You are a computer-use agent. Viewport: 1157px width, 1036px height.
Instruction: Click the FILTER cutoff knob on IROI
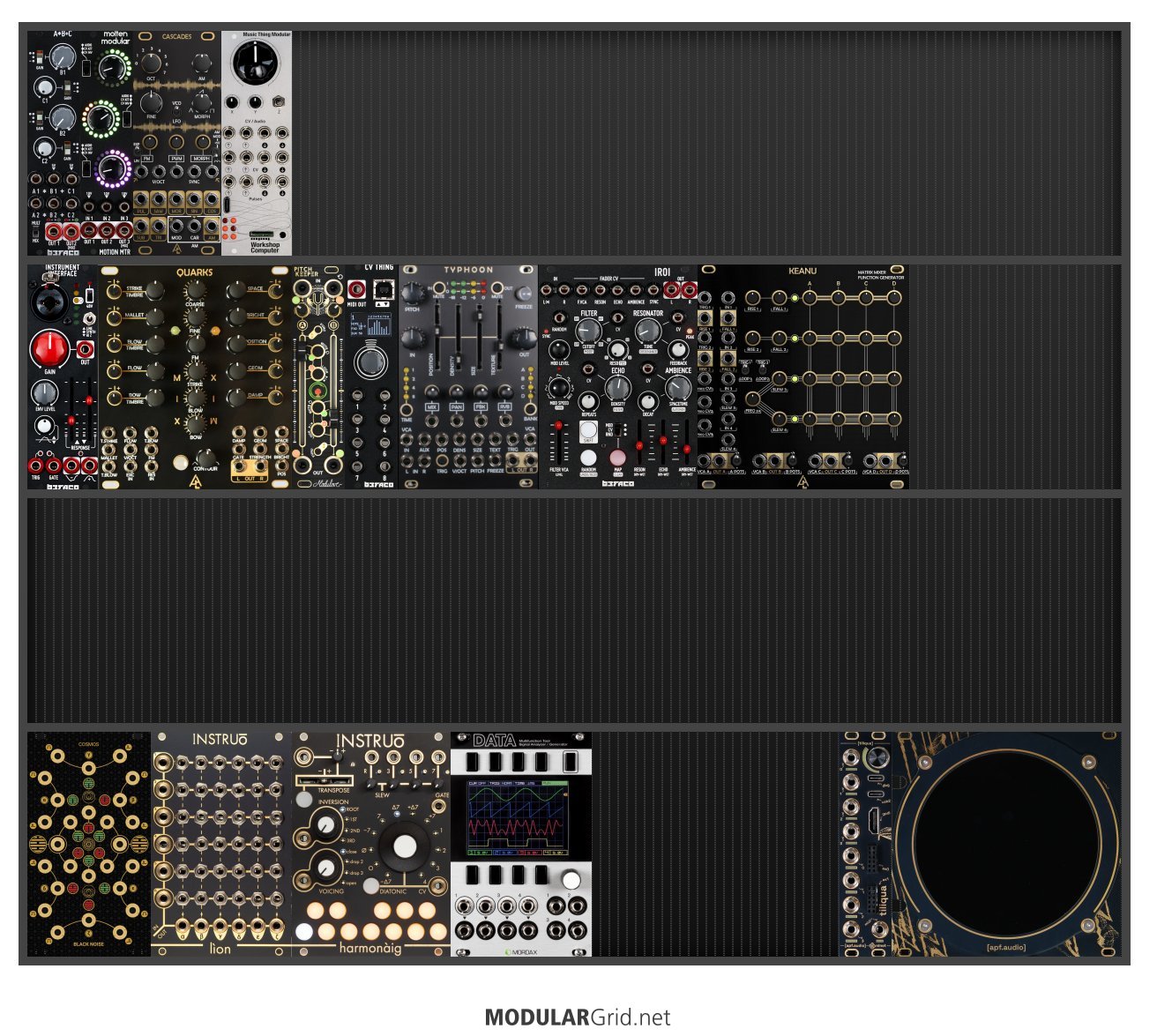(588, 332)
